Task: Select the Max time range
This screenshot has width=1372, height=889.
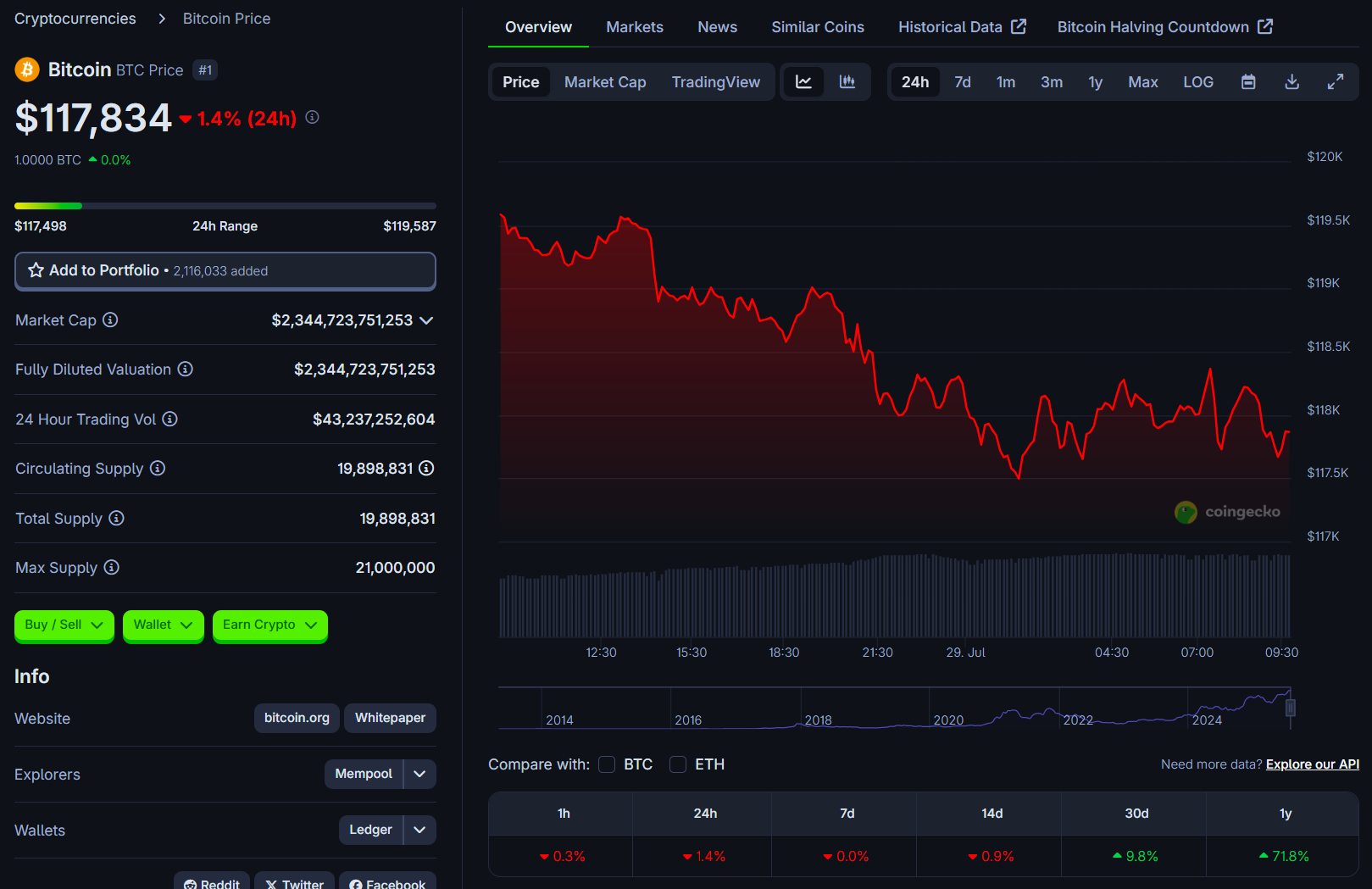Action: click(1143, 82)
